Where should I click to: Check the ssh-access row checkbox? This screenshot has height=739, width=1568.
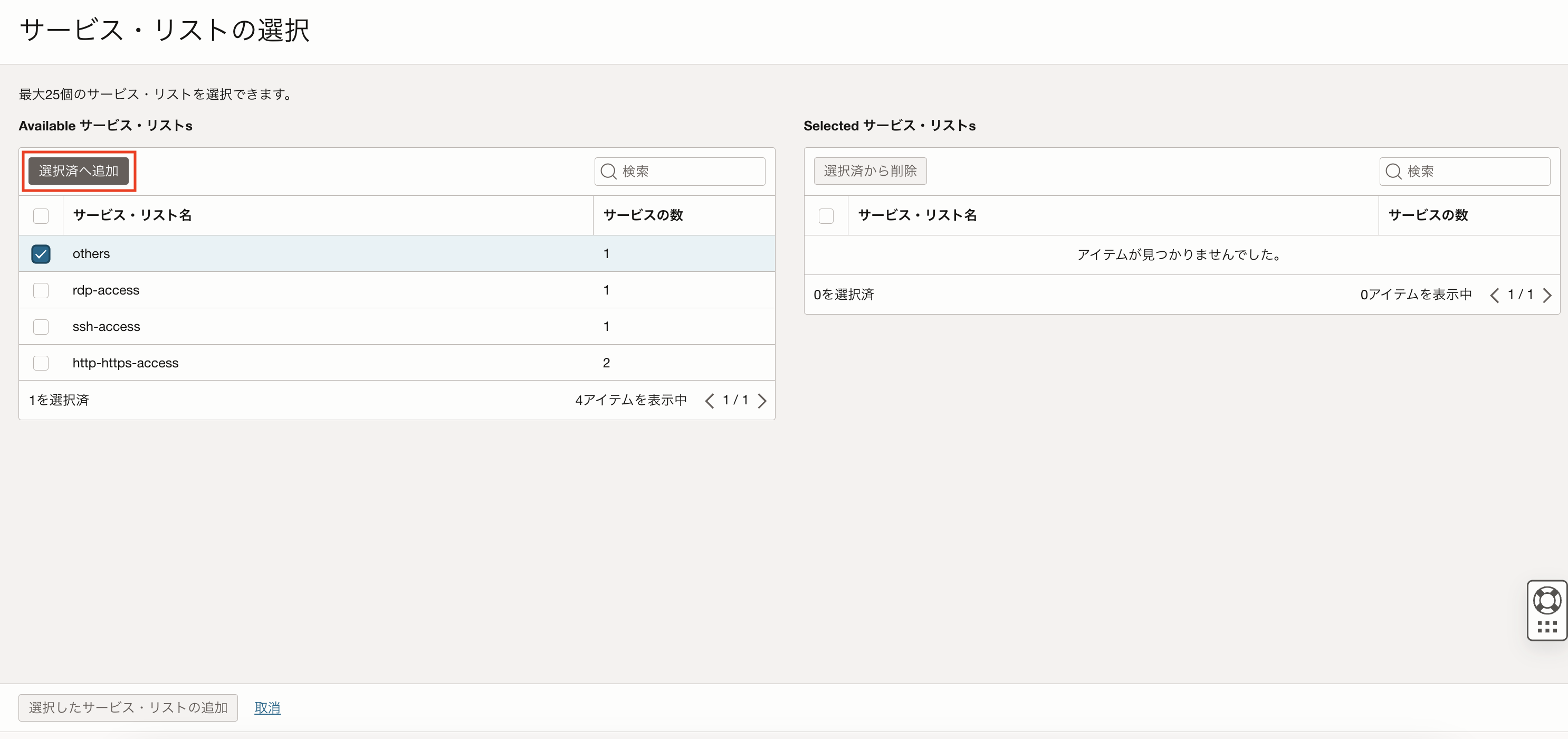(x=41, y=327)
